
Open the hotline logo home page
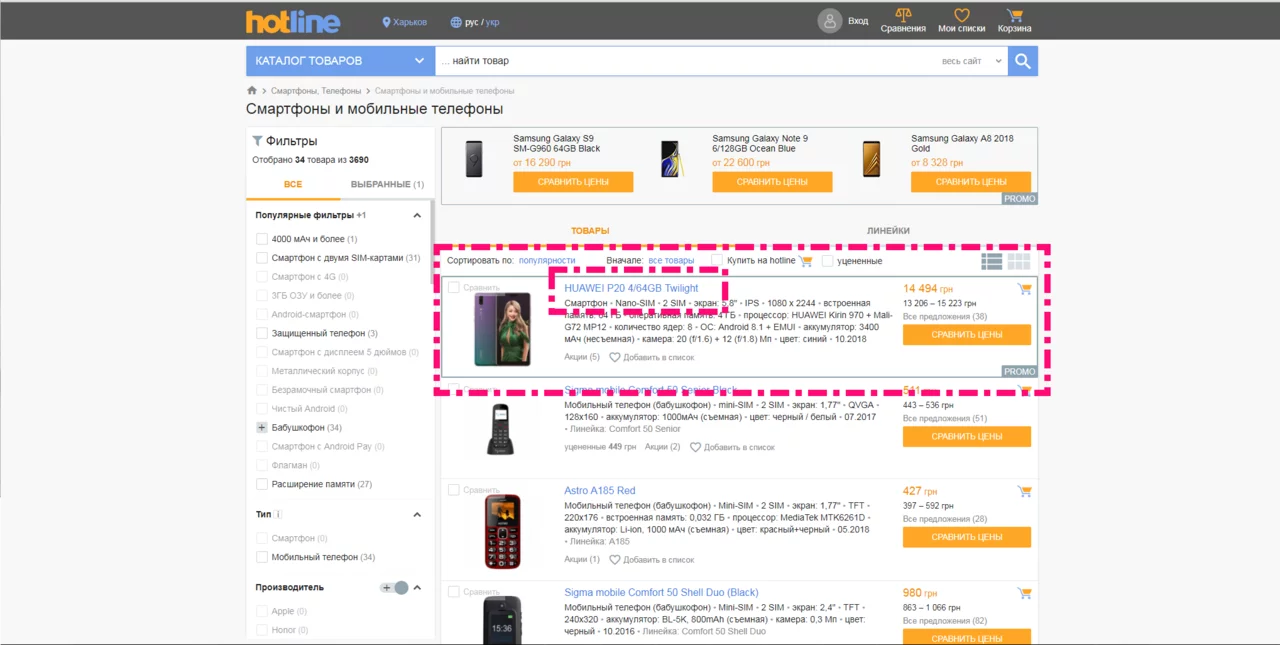pyautogui.click(x=293, y=21)
